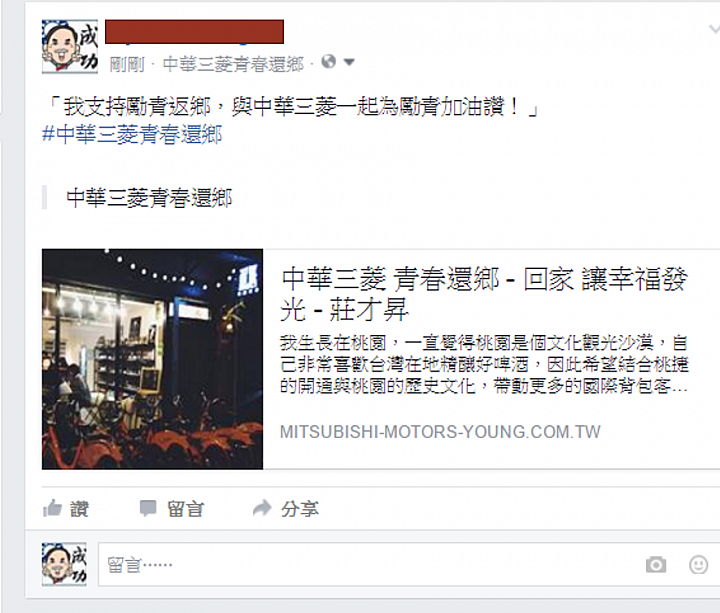Open the camera photo attachment icon

coord(656,564)
